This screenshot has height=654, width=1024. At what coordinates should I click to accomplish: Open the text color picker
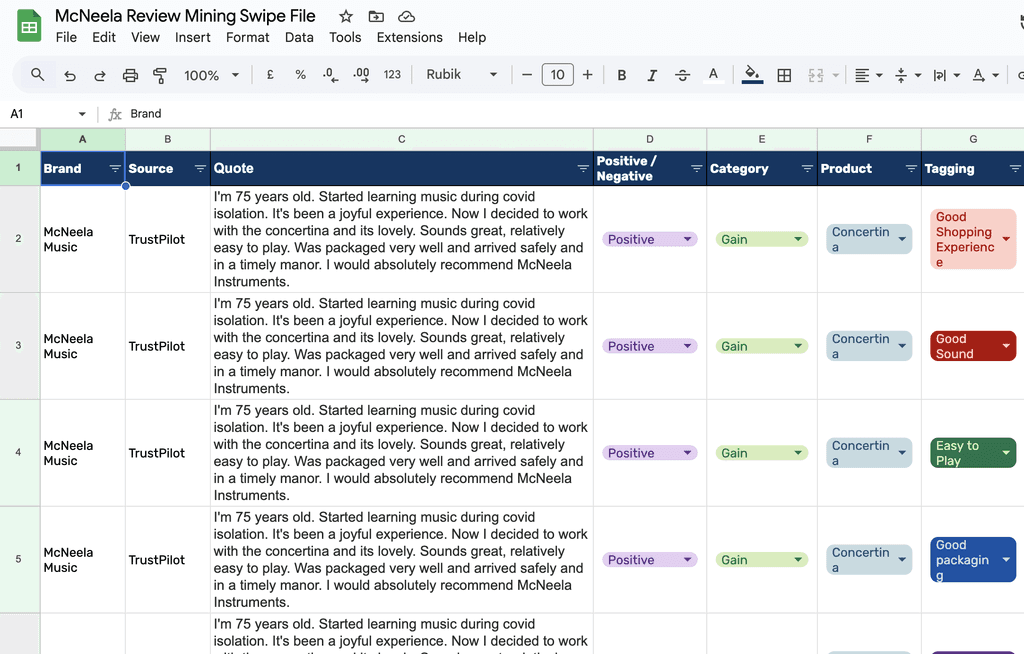(x=713, y=75)
